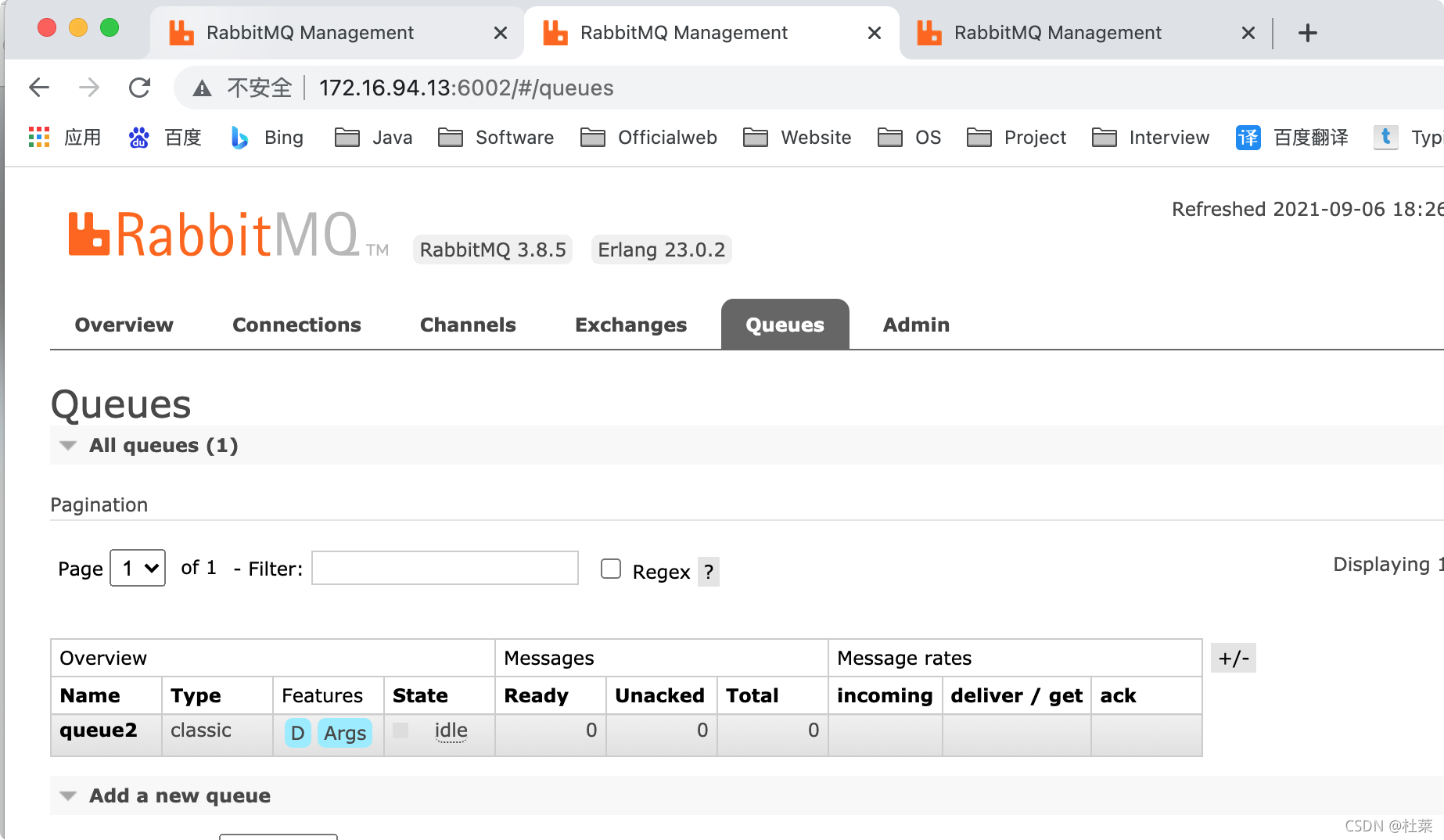Open the Baidu (百度) bookmark
The image size is (1444, 840).
pyautogui.click(x=165, y=138)
